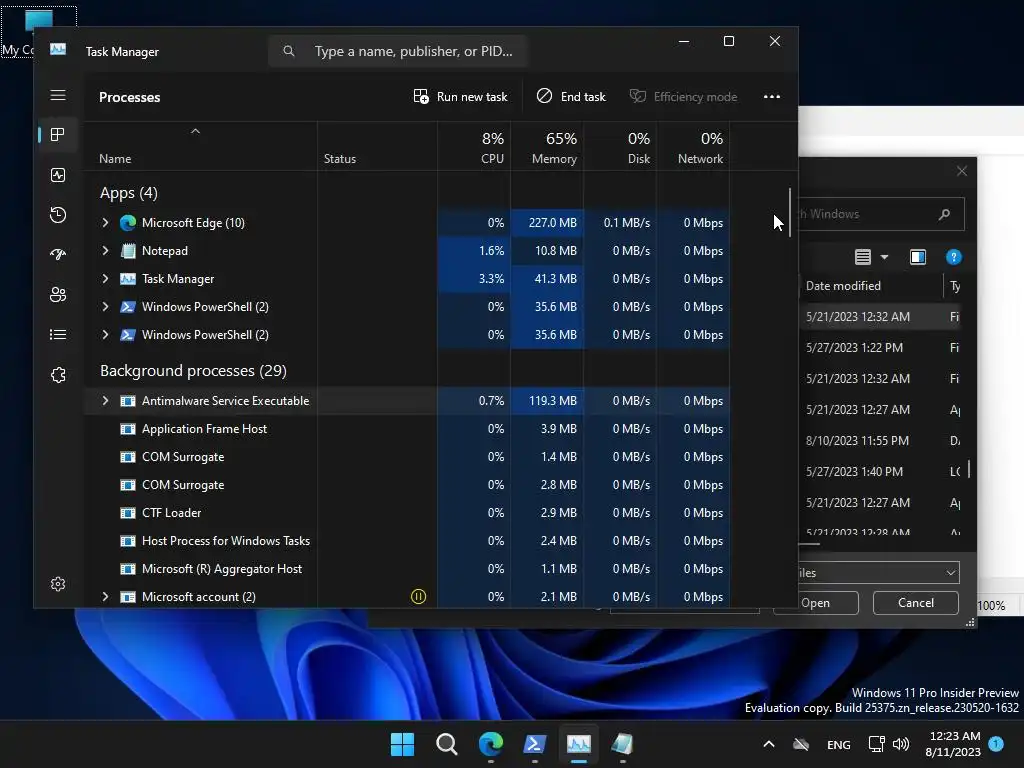Screen dimensions: 1024x768
Task: Close the file dialog
Action: [x=962, y=171]
